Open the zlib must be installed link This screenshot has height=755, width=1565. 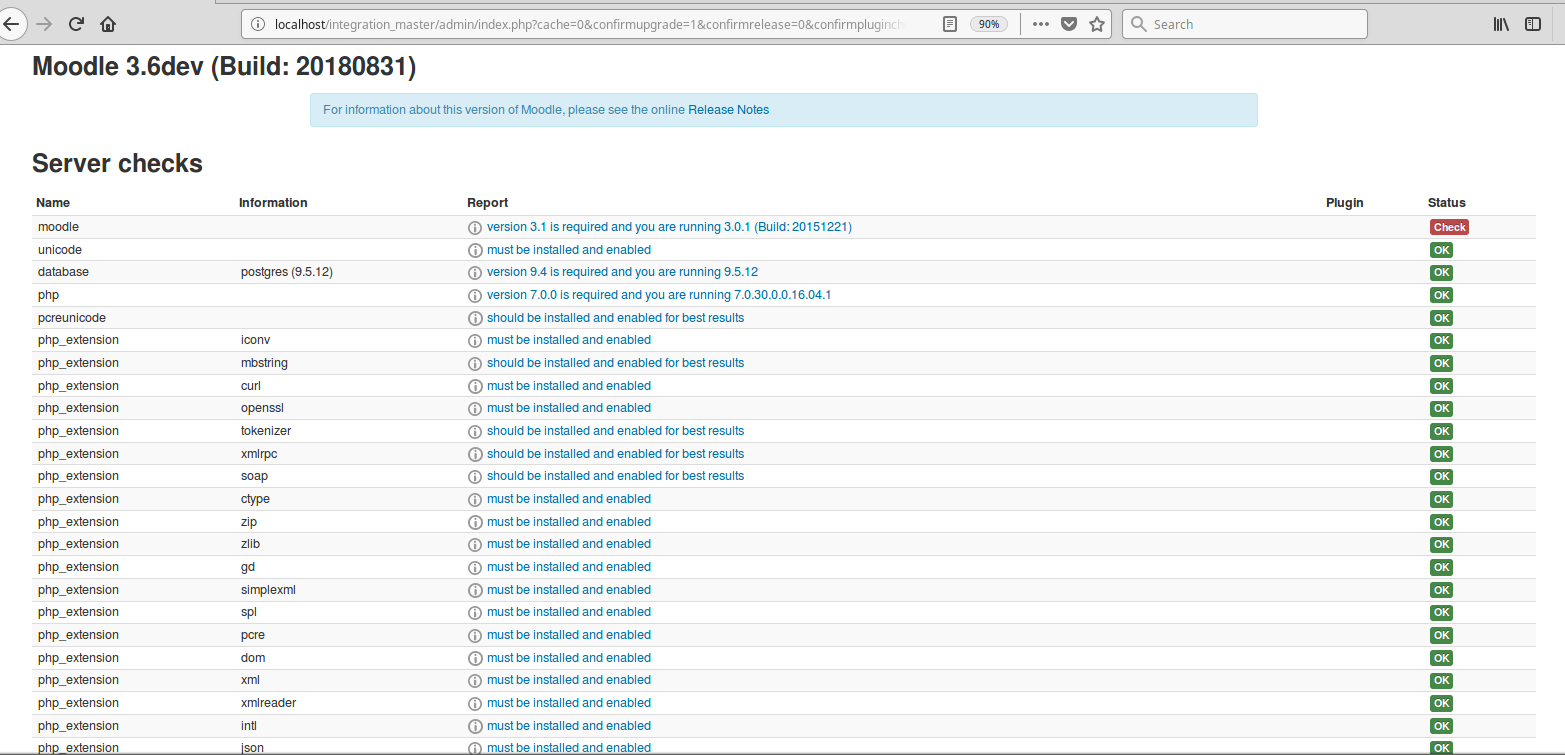click(569, 544)
